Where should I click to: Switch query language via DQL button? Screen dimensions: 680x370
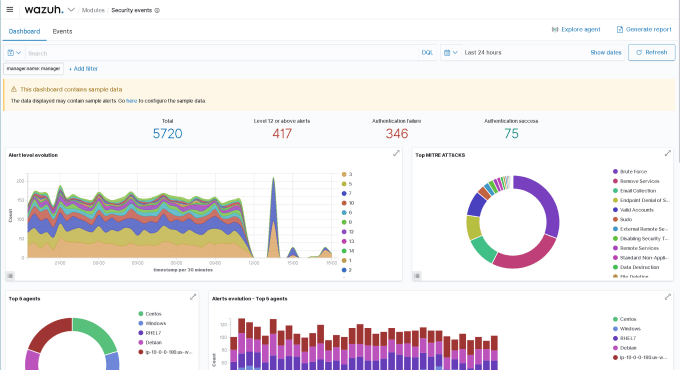click(427, 52)
